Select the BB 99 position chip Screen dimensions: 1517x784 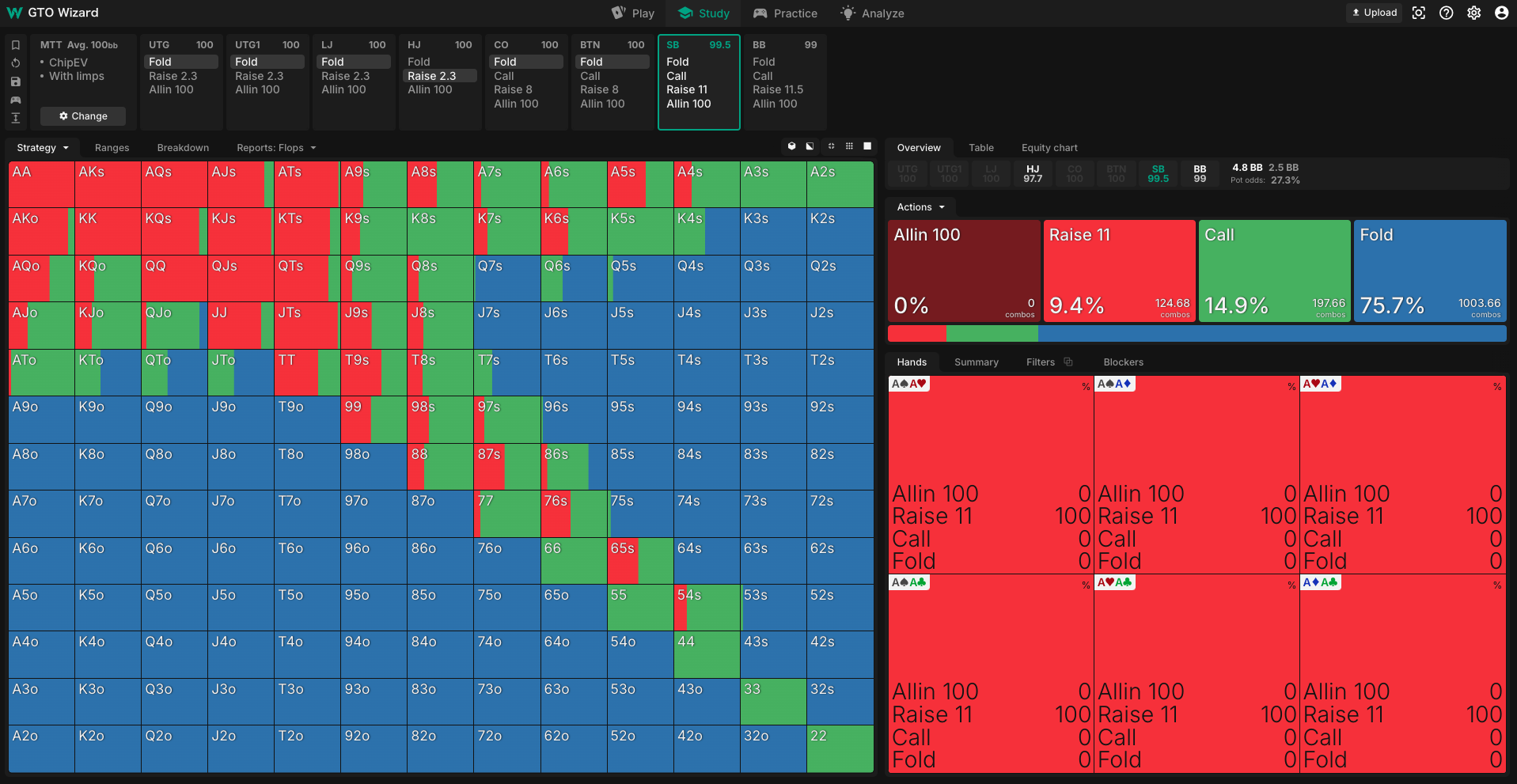1200,174
